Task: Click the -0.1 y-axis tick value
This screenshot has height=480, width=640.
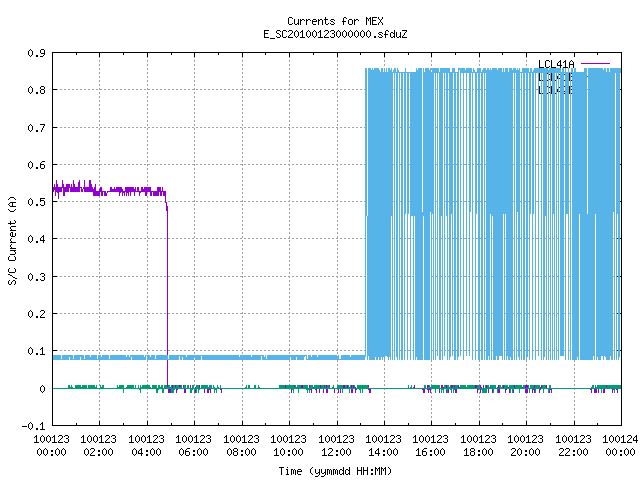Action: coord(33,426)
